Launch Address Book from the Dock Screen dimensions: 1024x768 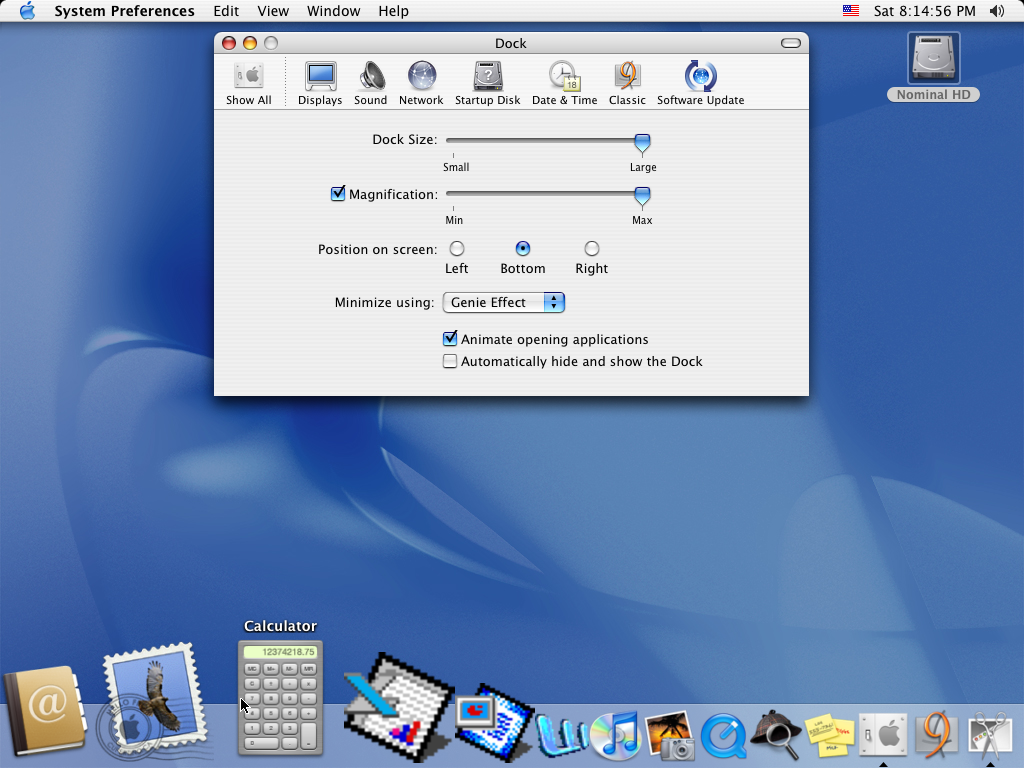(44, 711)
